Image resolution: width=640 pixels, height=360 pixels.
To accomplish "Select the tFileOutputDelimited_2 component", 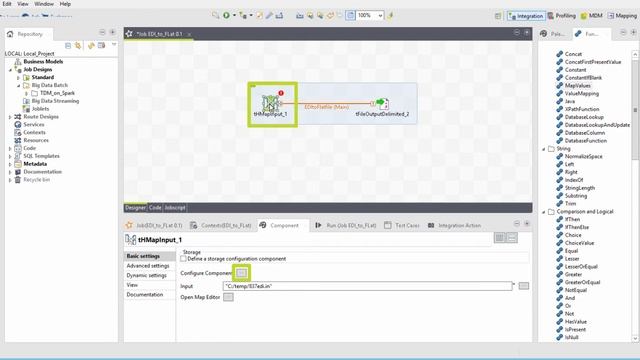I will [383, 104].
